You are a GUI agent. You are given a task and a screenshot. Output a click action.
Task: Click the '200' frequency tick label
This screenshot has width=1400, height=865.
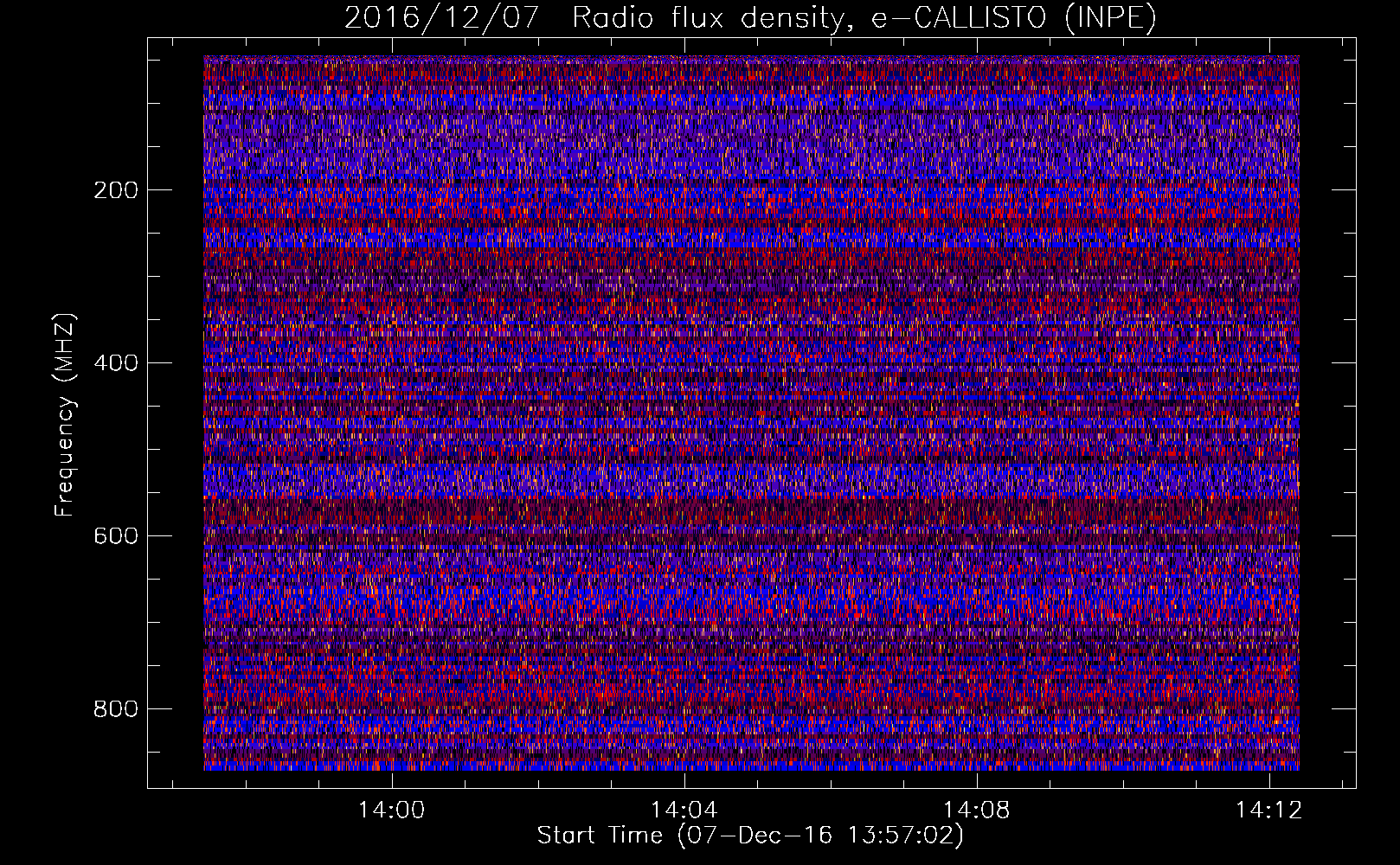pos(115,190)
